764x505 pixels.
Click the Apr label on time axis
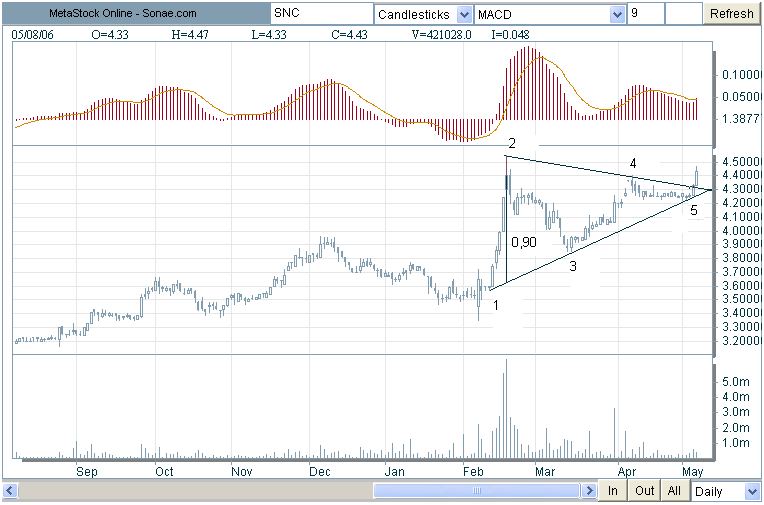point(627,472)
